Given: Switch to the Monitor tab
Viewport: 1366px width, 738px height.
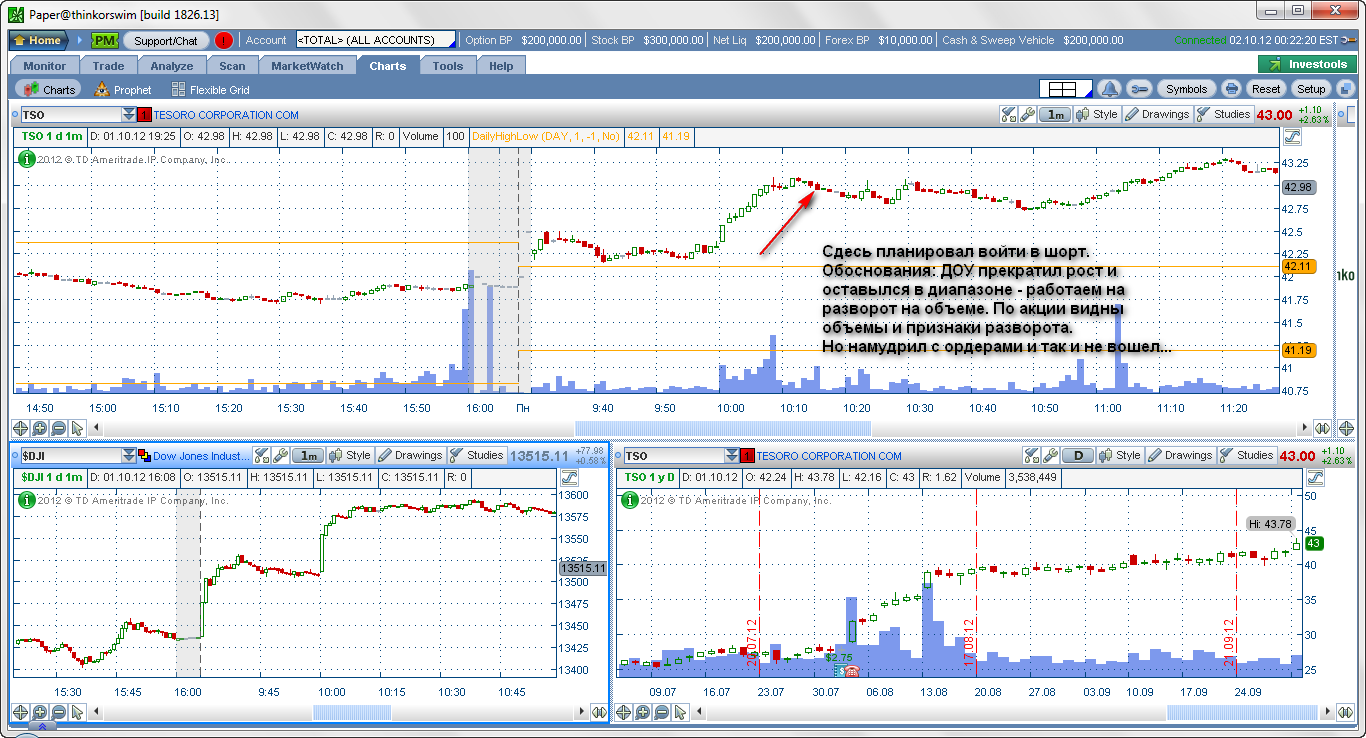Looking at the screenshot, I should 44,66.
